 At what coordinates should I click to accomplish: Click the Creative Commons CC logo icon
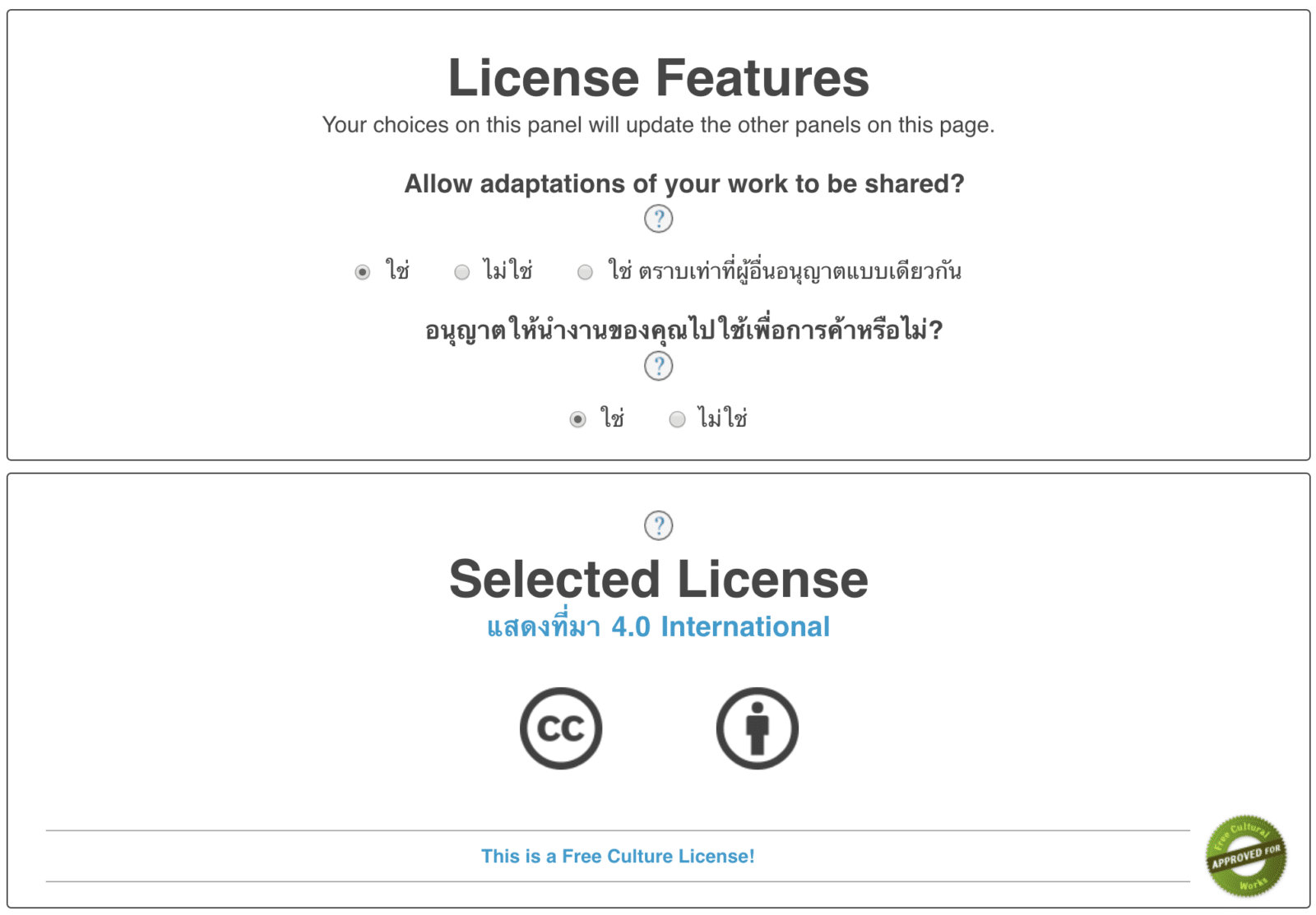pyautogui.click(x=561, y=728)
